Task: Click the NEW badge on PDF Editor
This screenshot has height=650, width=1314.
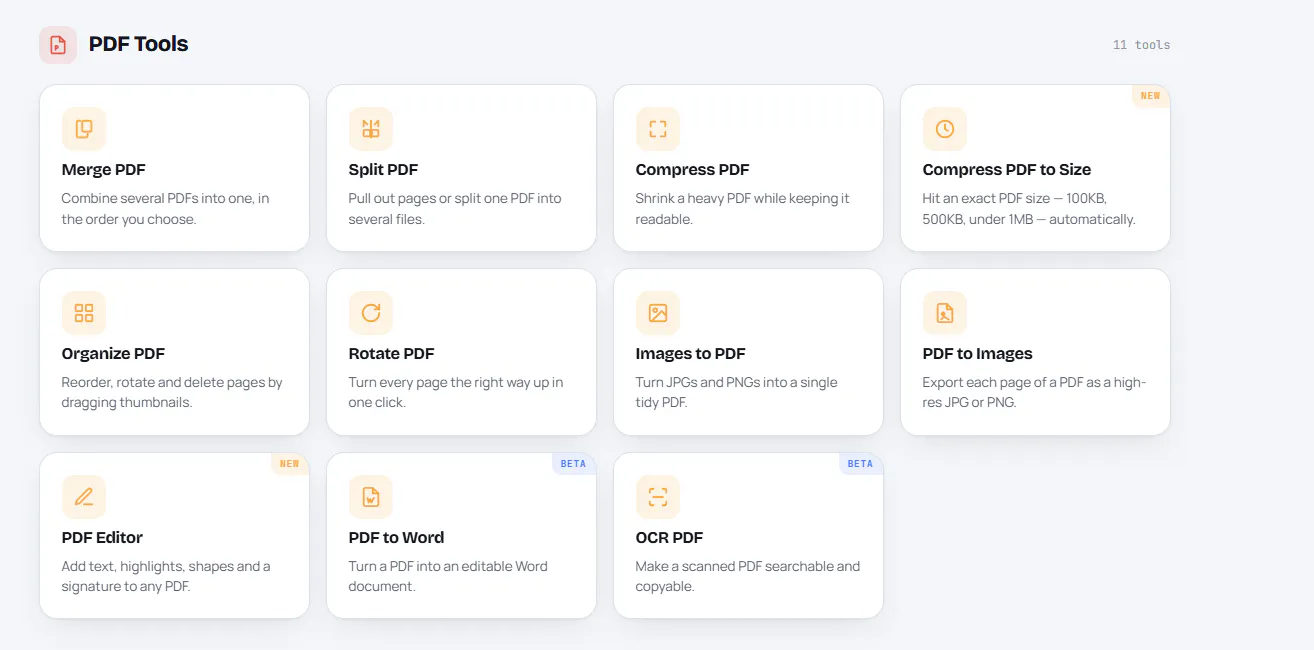Action: coord(290,464)
